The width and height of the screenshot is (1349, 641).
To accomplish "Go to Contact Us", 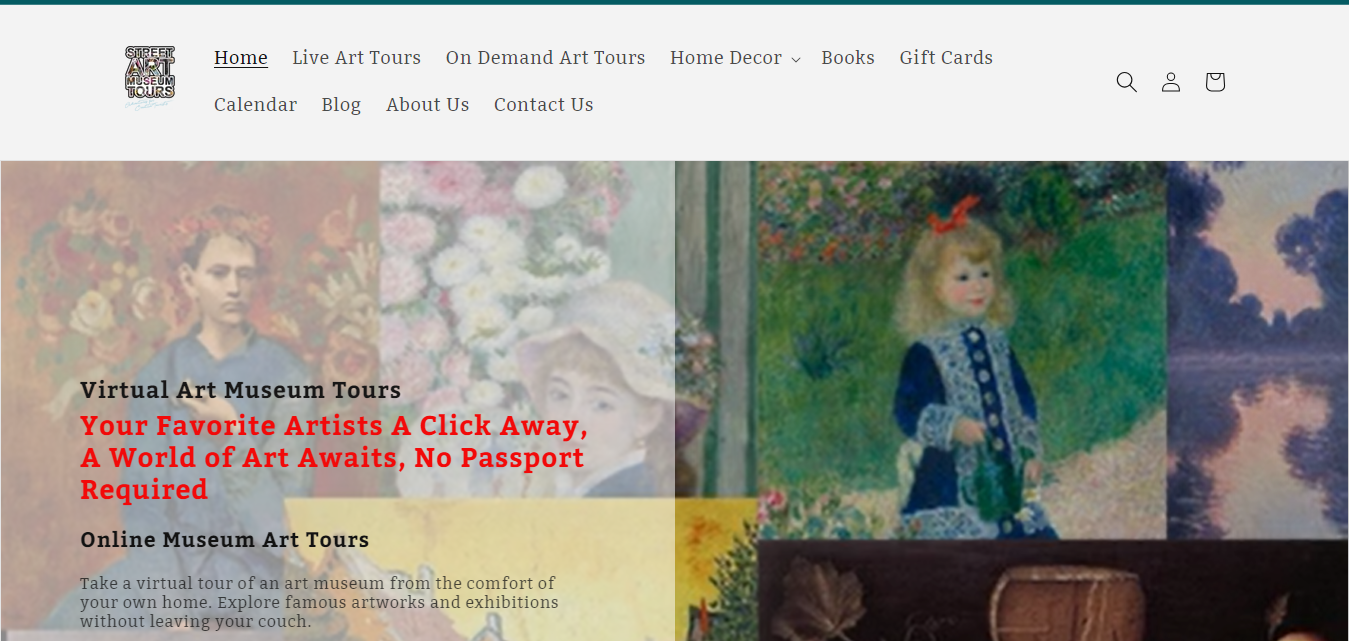I will click(x=543, y=105).
